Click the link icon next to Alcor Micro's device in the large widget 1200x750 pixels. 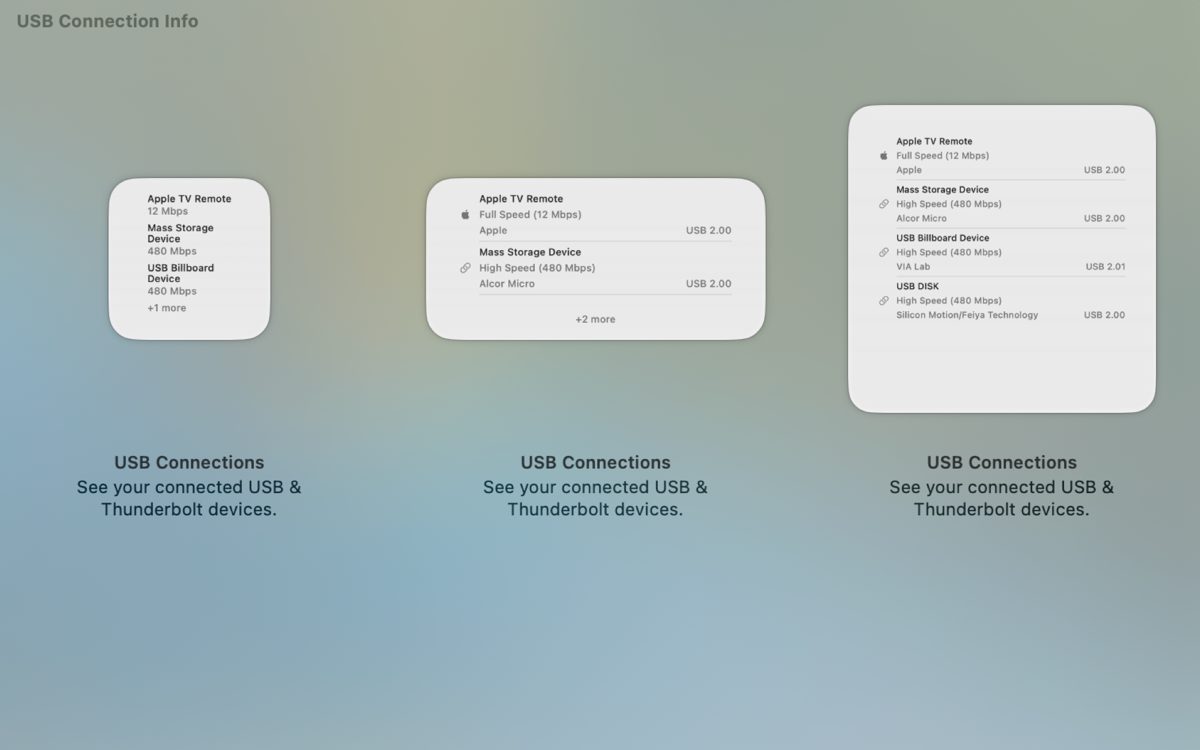point(883,204)
